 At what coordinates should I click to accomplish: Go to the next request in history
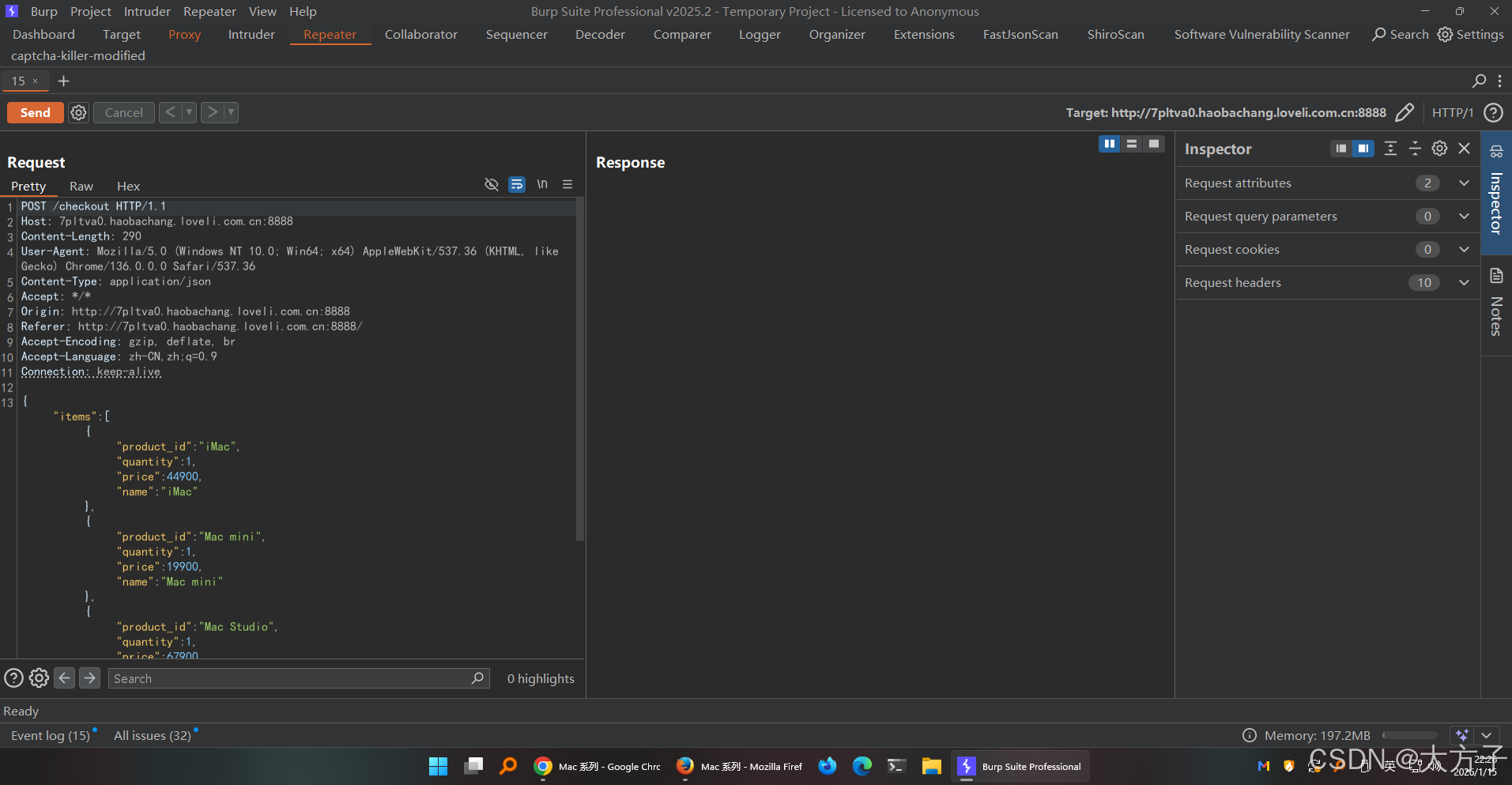point(212,112)
